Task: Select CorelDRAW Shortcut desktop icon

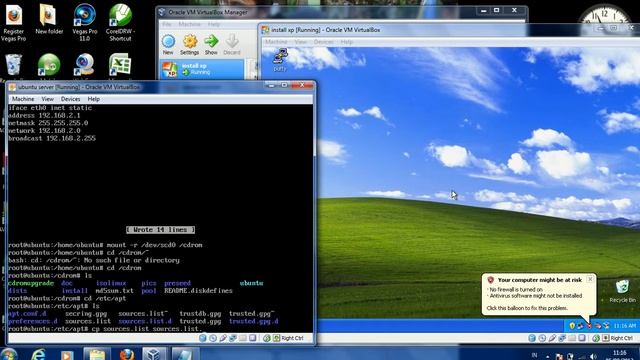Action: click(120, 22)
